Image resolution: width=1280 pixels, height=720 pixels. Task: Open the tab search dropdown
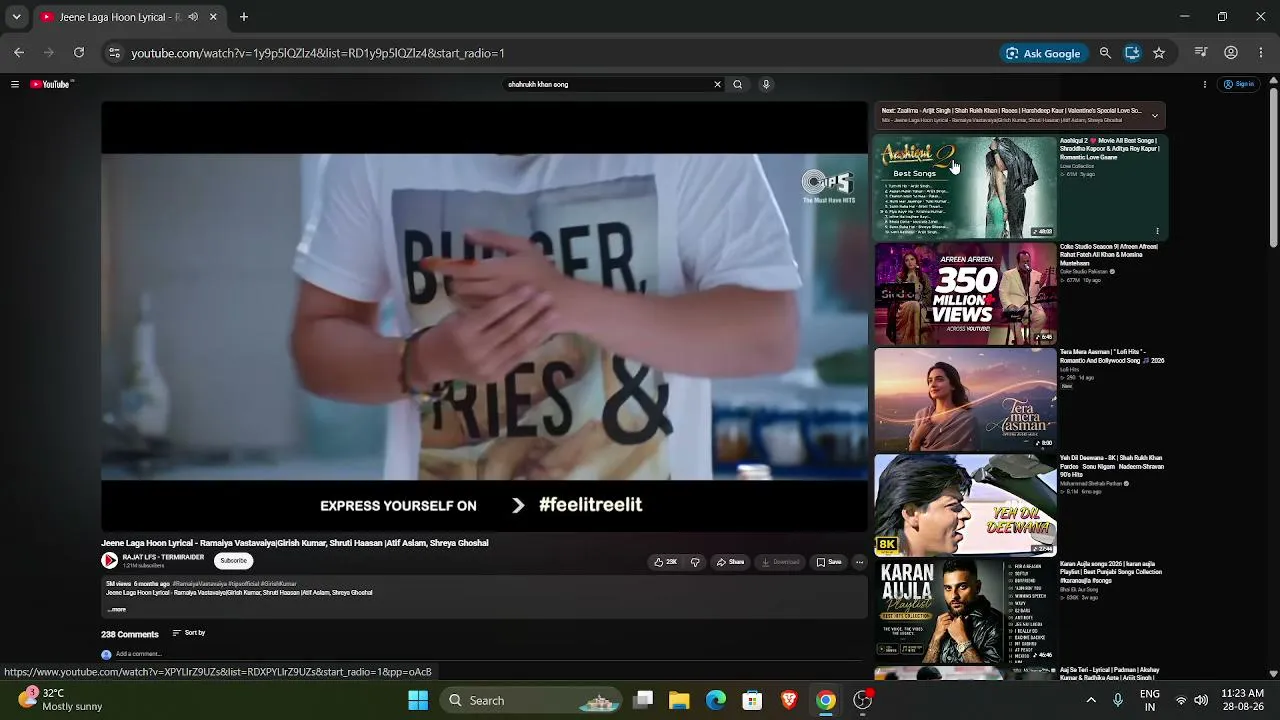point(16,17)
